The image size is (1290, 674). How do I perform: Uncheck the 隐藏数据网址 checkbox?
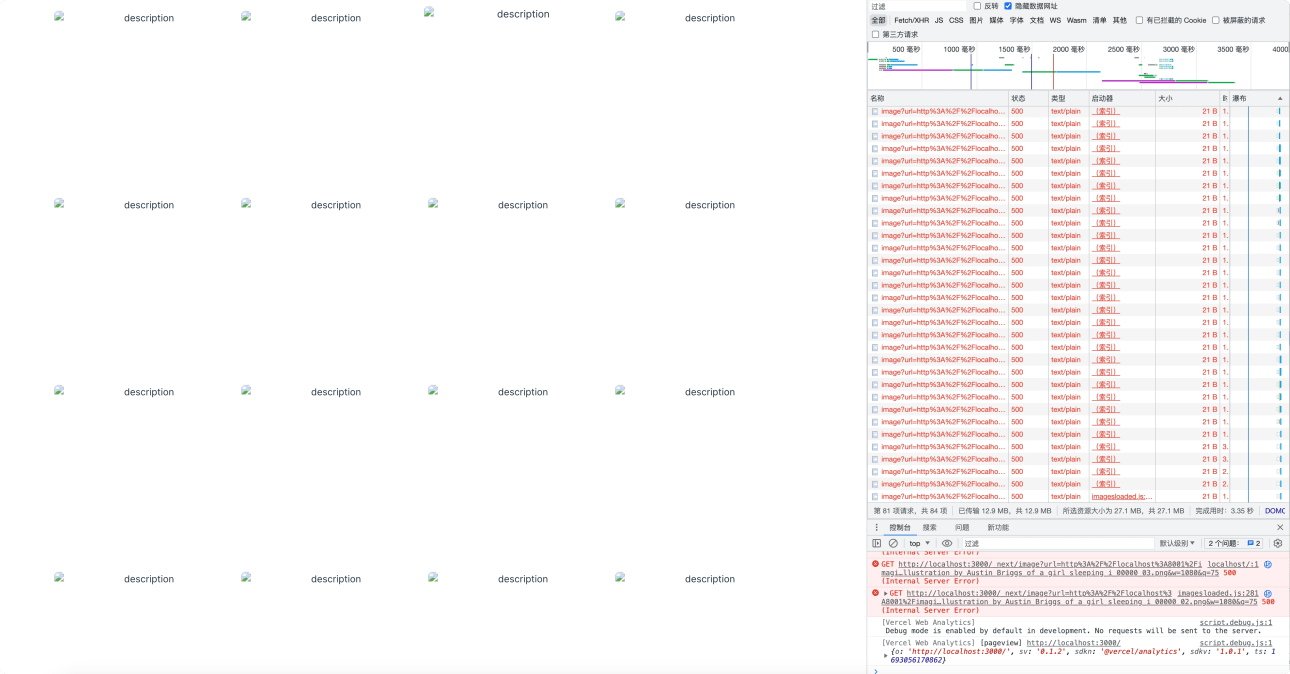click(1008, 6)
